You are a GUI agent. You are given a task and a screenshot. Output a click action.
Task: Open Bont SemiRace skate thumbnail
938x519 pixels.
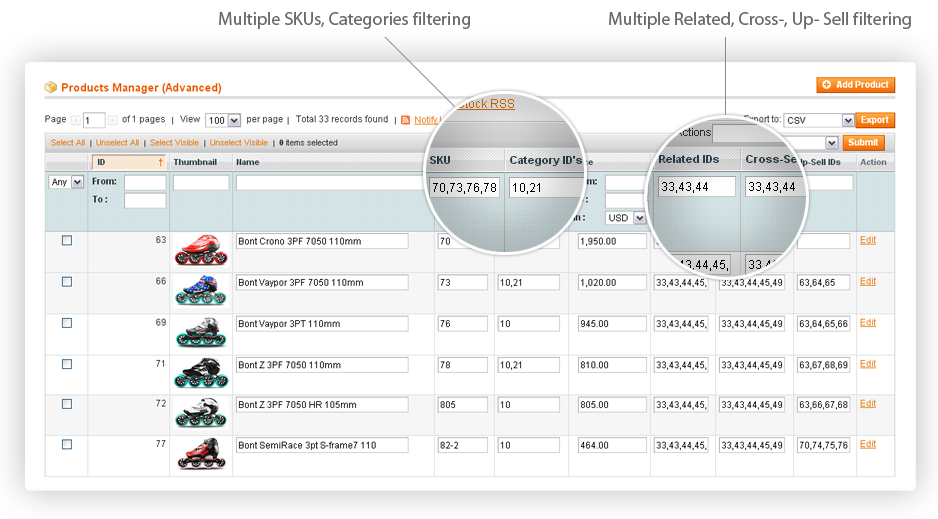pyautogui.click(x=201, y=454)
